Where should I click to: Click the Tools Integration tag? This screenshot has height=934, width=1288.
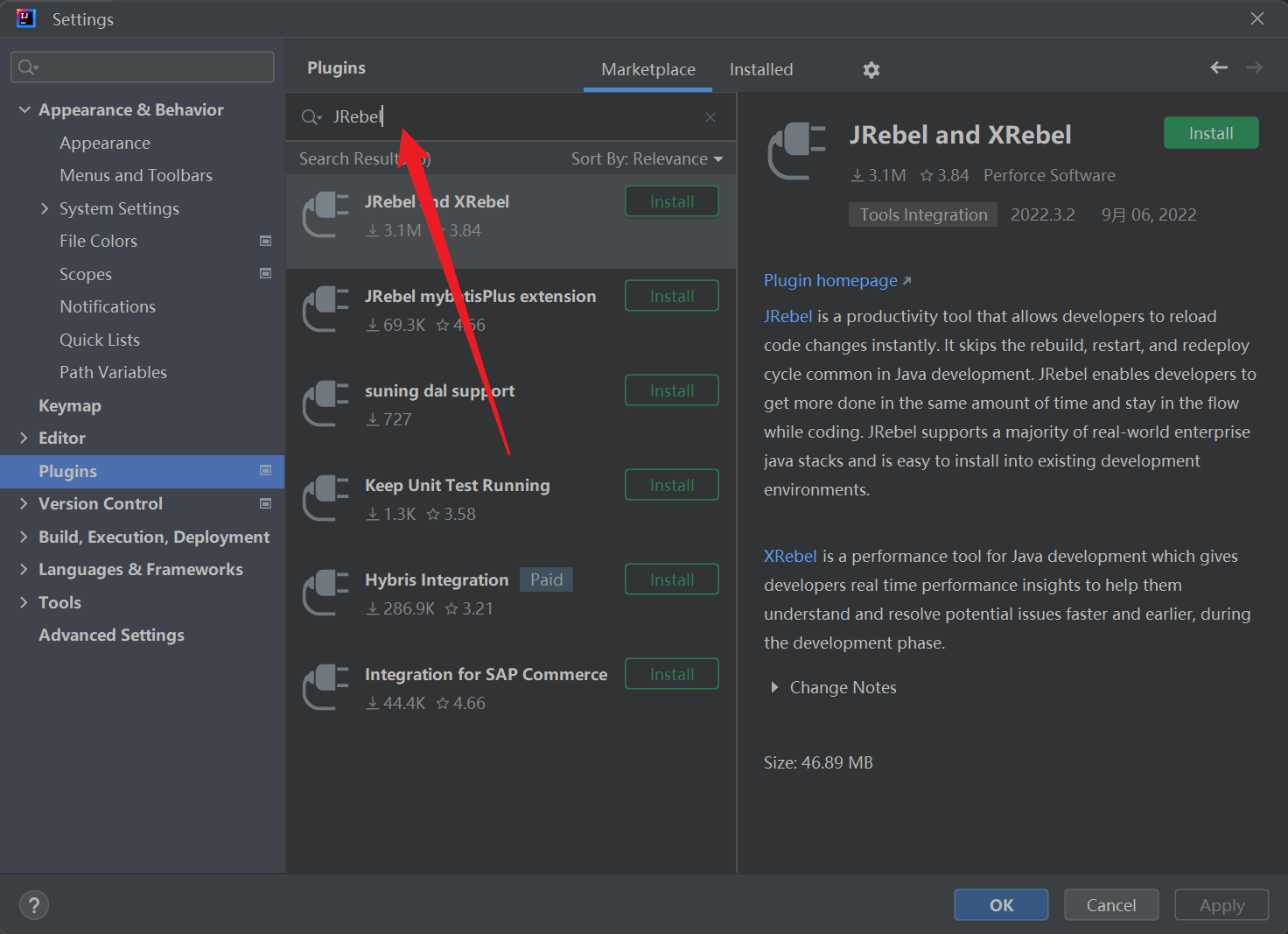tap(923, 214)
